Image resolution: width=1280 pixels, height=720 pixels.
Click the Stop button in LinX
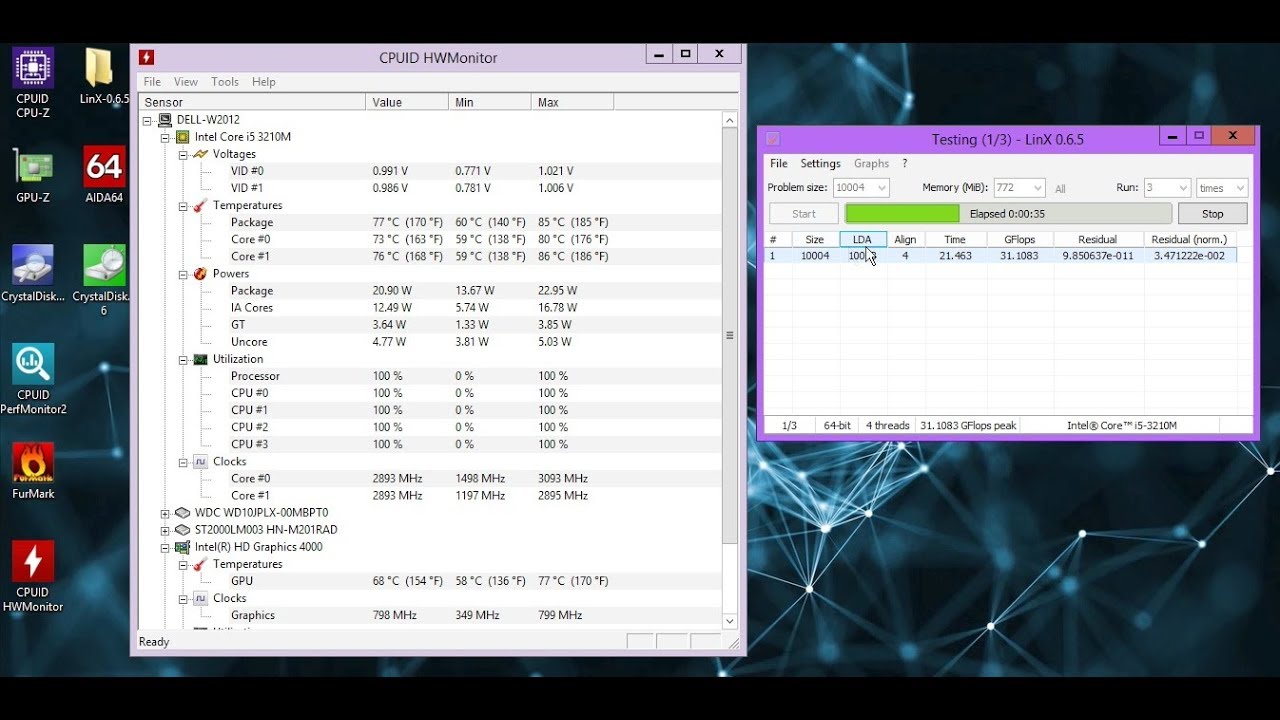point(1212,213)
